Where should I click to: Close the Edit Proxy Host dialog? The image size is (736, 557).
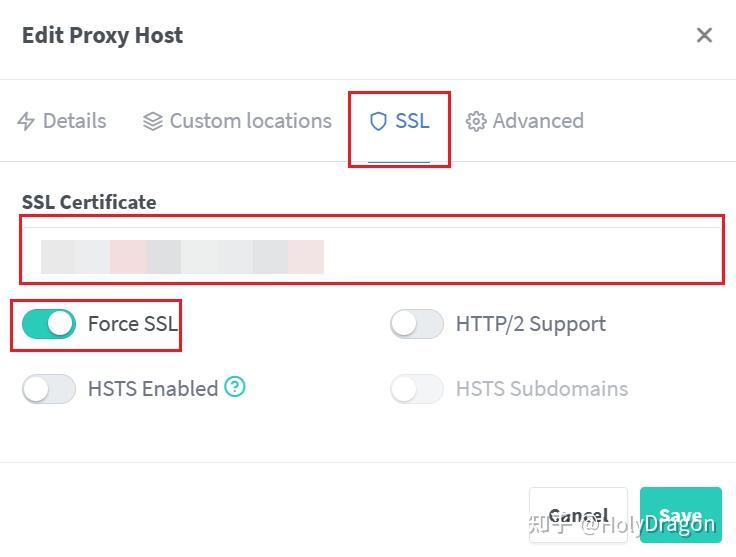[704, 36]
